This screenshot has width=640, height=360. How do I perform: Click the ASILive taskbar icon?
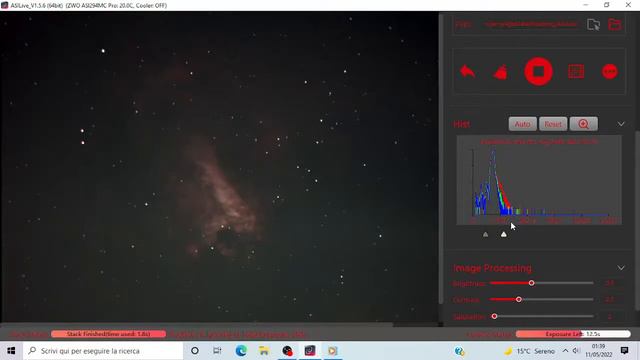310,351
